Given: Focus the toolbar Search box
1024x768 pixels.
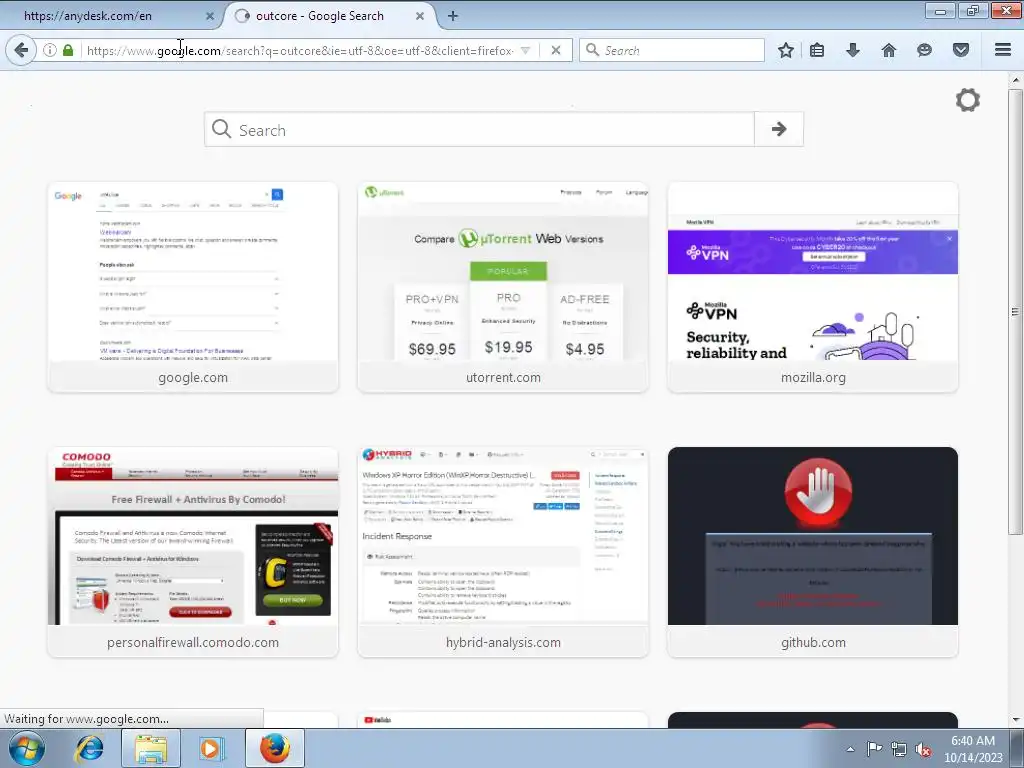Looking at the screenshot, I should (x=671, y=50).
